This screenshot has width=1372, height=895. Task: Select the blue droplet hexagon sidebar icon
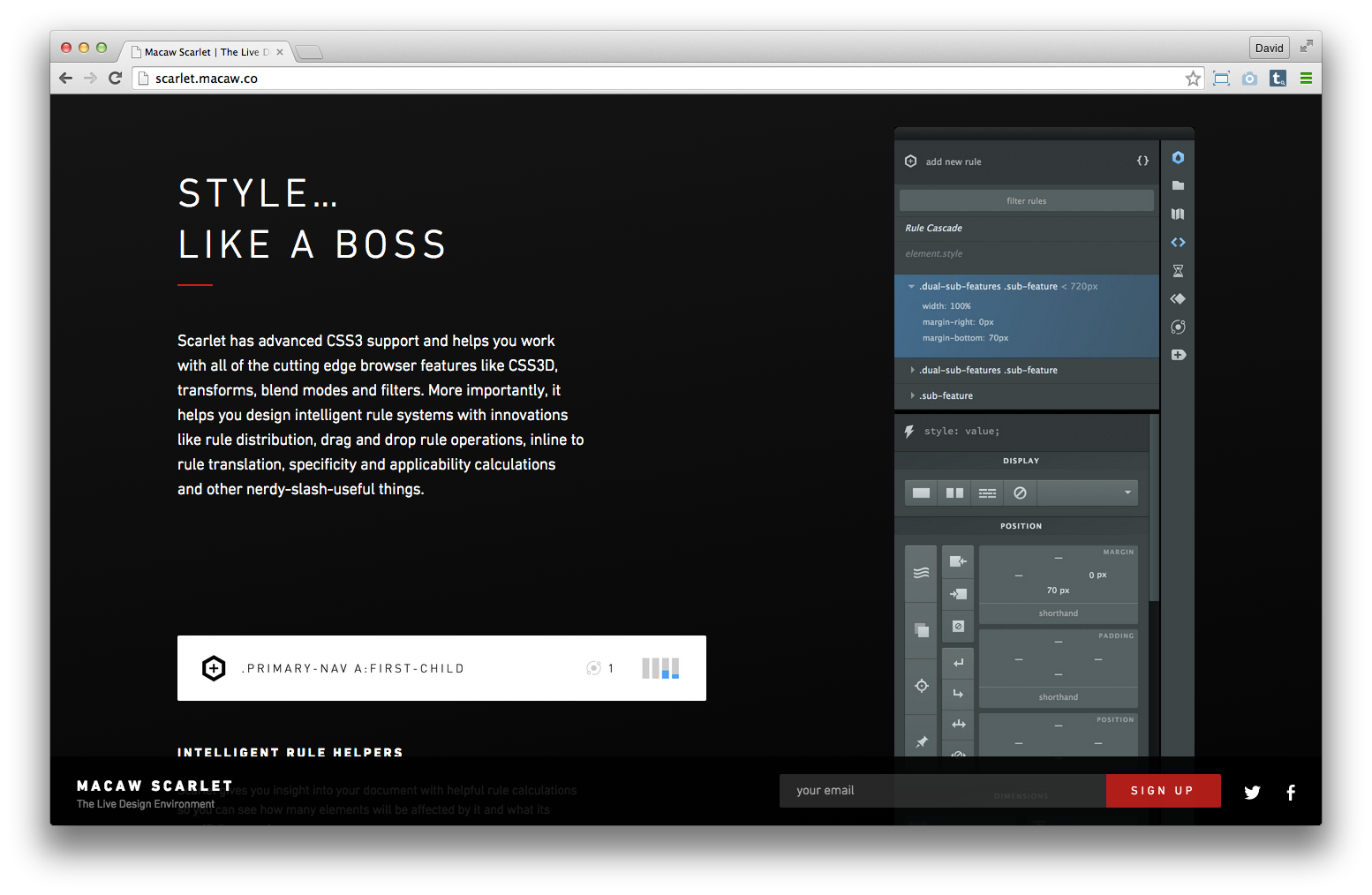pos(1178,158)
